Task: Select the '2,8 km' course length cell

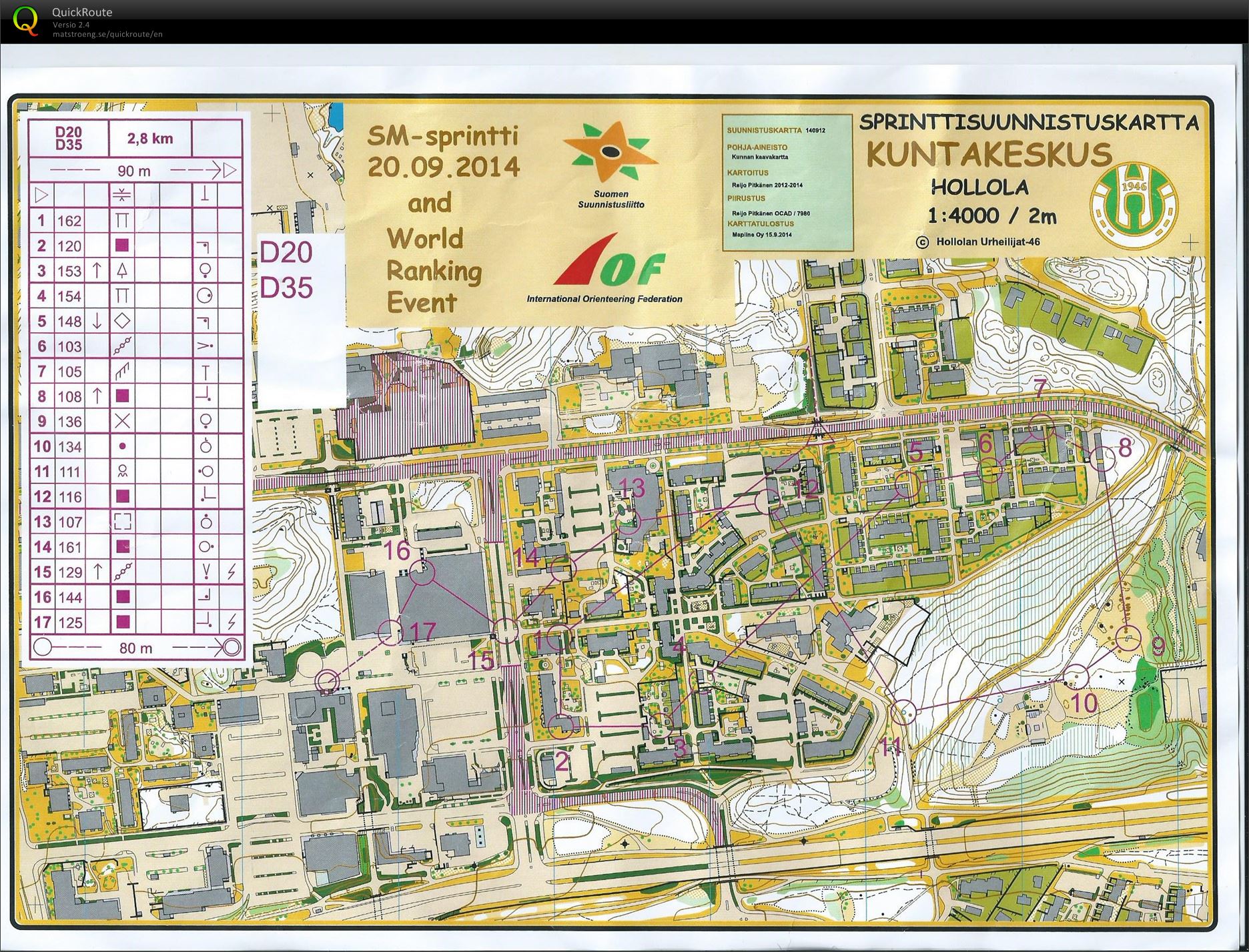Action: (x=150, y=139)
